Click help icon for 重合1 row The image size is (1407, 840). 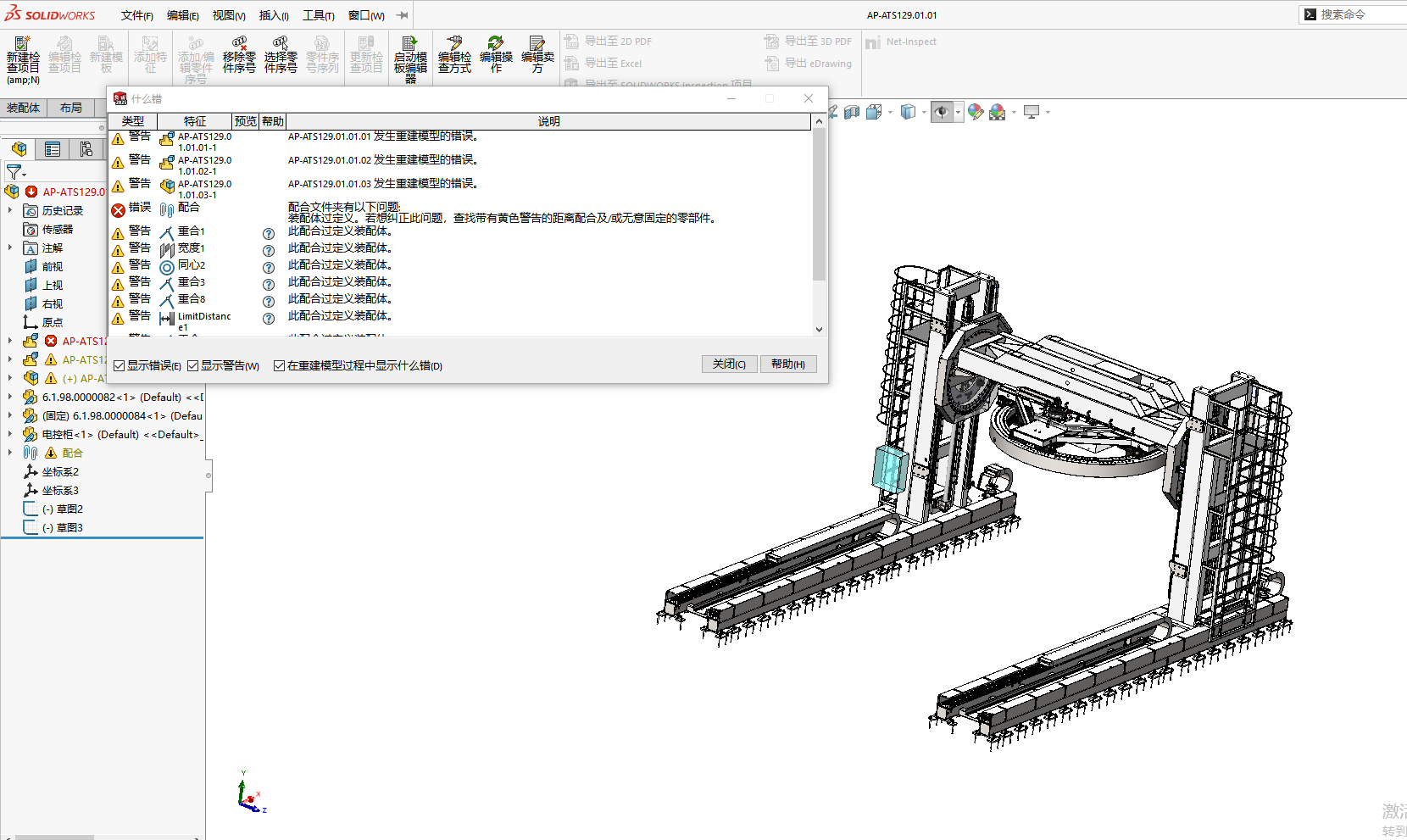269,234
